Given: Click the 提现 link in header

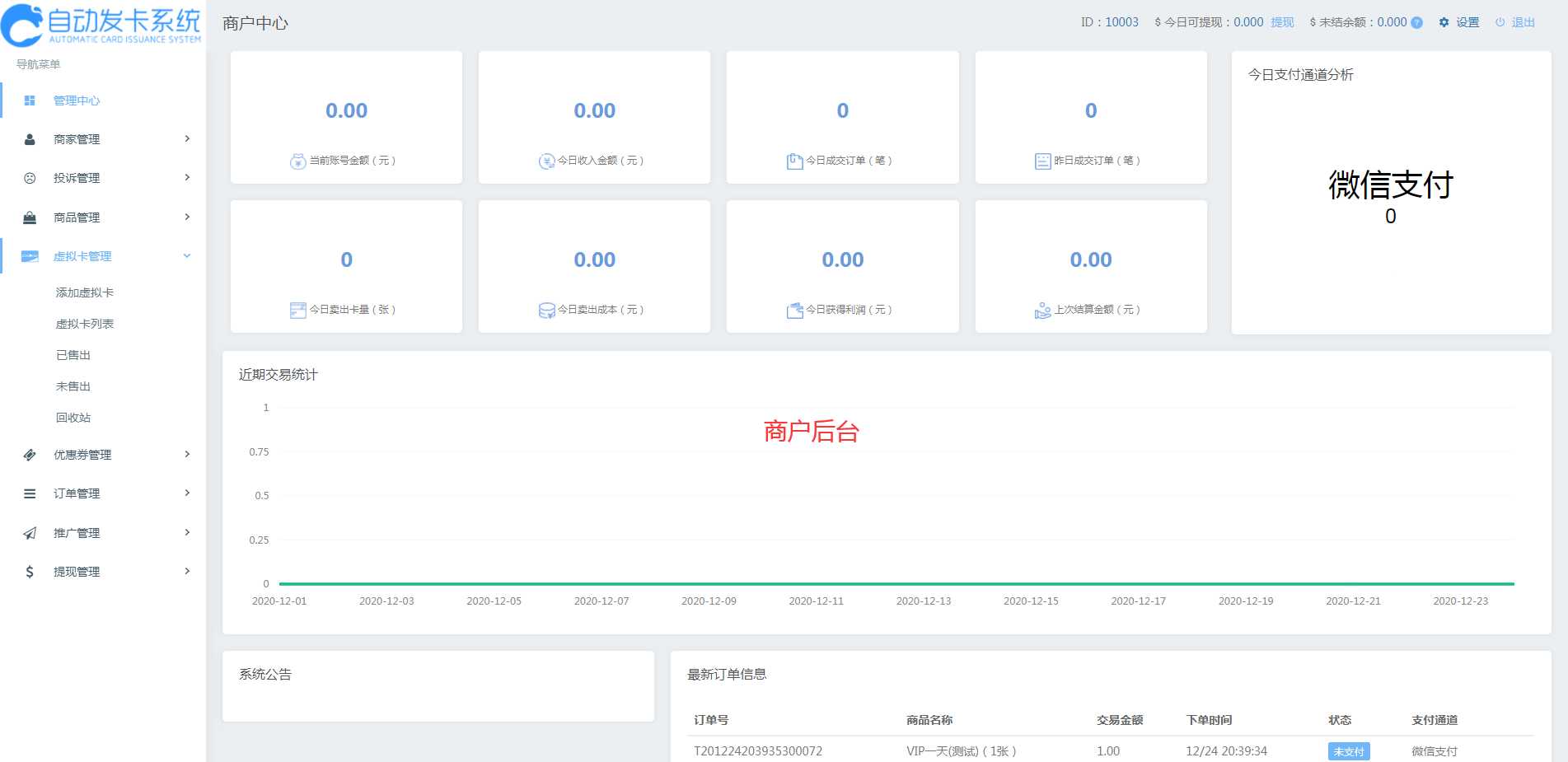Looking at the screenshot, I should [x=1282, y=22].
